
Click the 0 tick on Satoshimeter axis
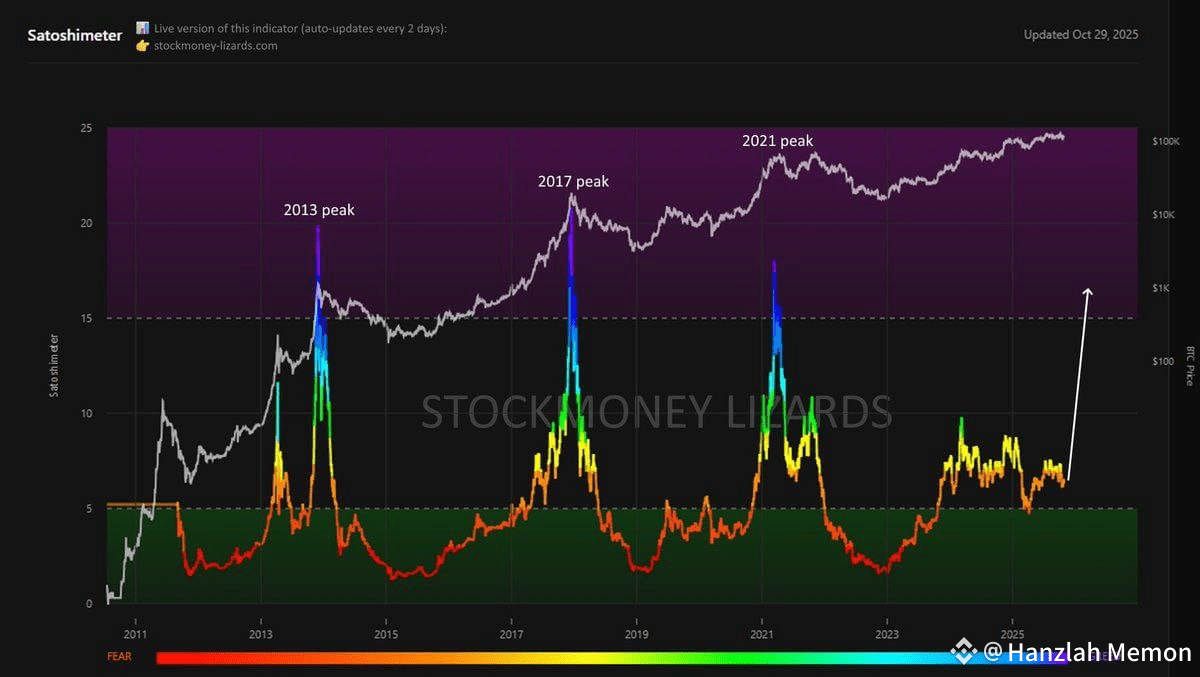click(x=90, y=603)
